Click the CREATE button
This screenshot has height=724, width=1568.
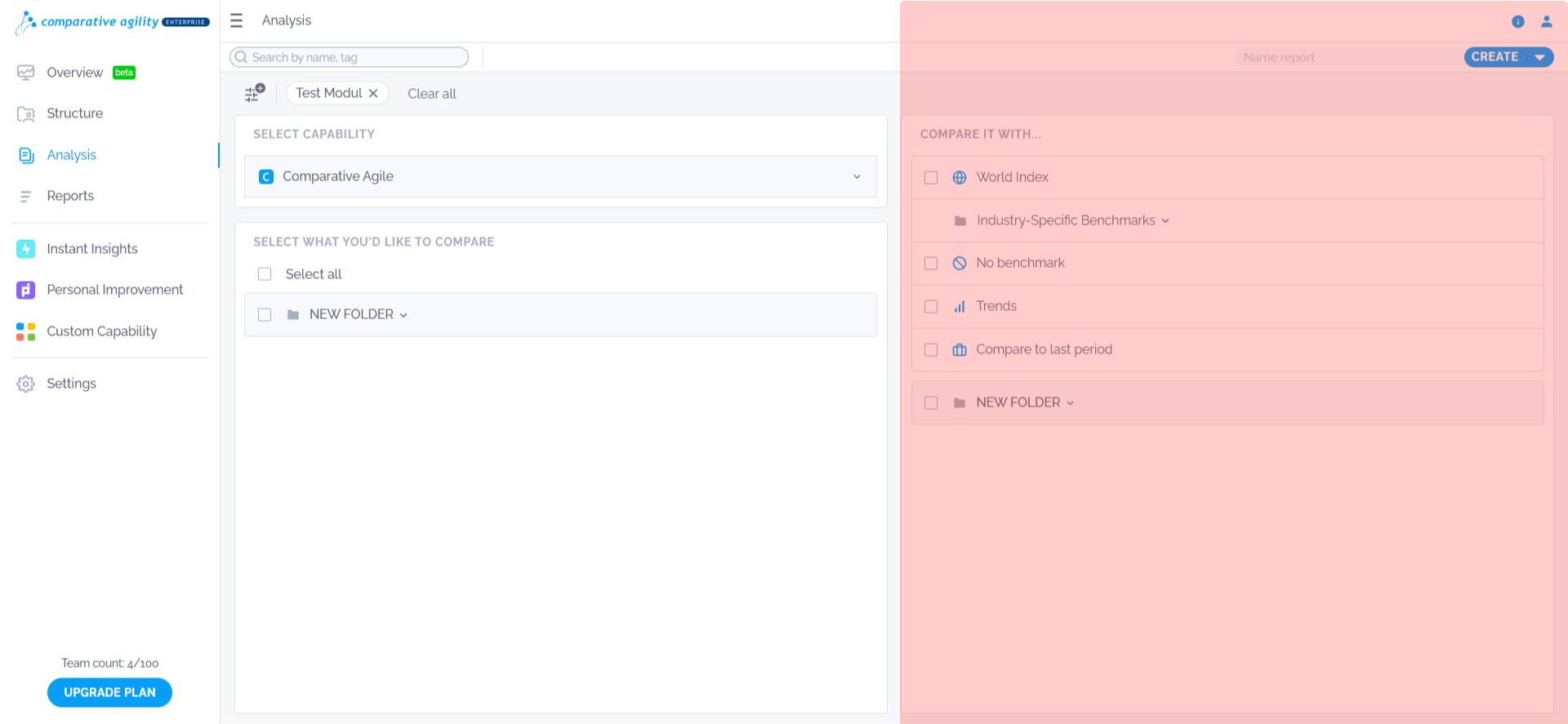click(x=1494, y=56)
